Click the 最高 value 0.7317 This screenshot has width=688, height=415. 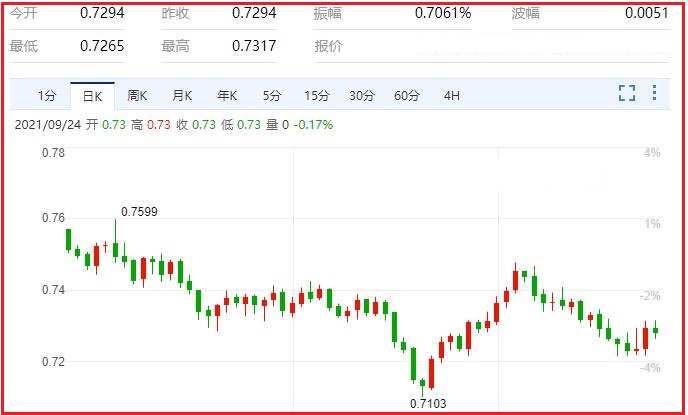tap(254, 46)
